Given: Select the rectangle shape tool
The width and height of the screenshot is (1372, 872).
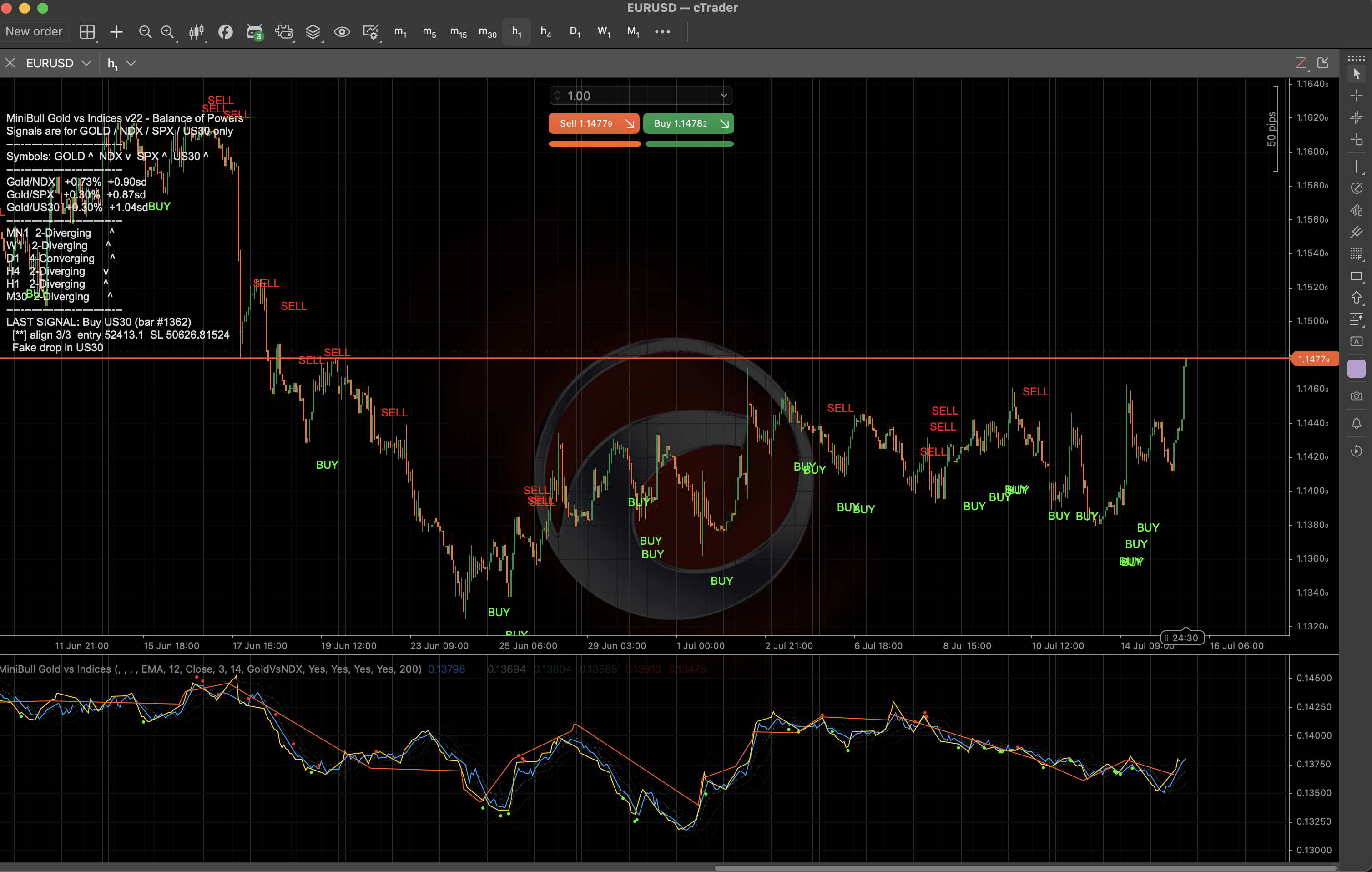Looking at the screenshot, I should [1357, 276].
